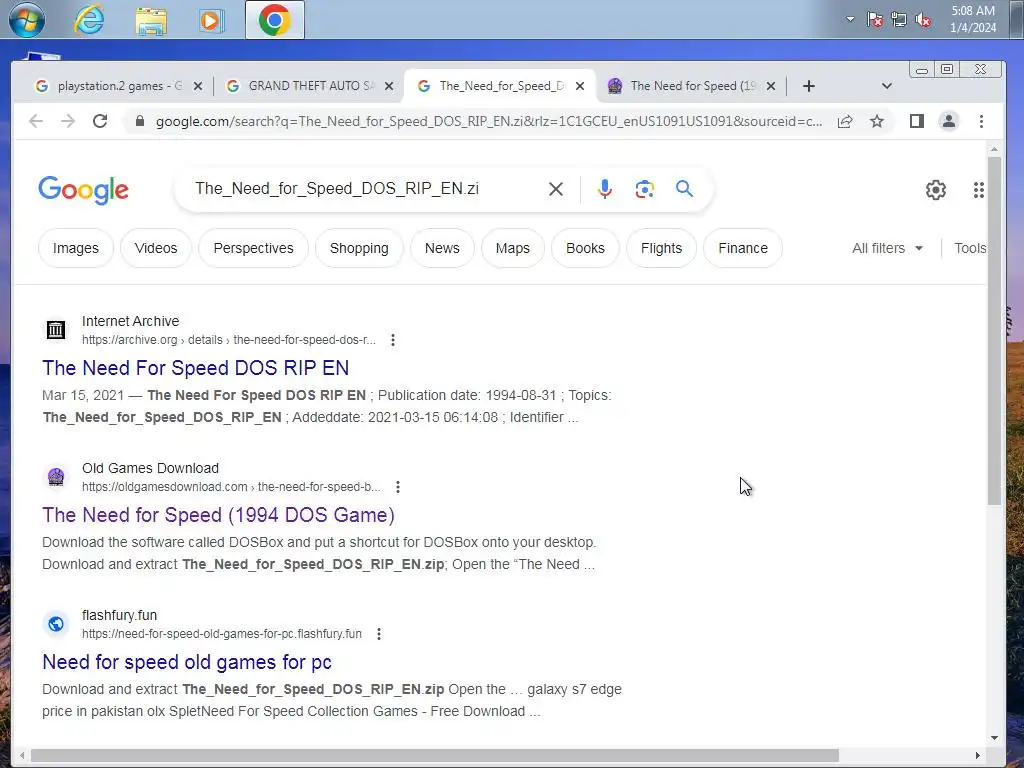Image resolution: width=1024 pixels, height=768 pixels.
Task: Open more options for Internet Archive result
Action: [392, 340]
